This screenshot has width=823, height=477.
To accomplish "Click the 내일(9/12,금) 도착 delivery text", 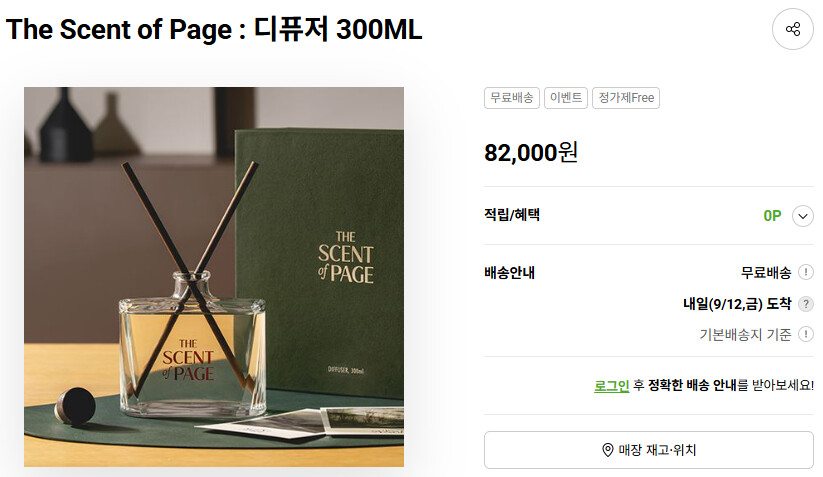I will click(737, 304).
